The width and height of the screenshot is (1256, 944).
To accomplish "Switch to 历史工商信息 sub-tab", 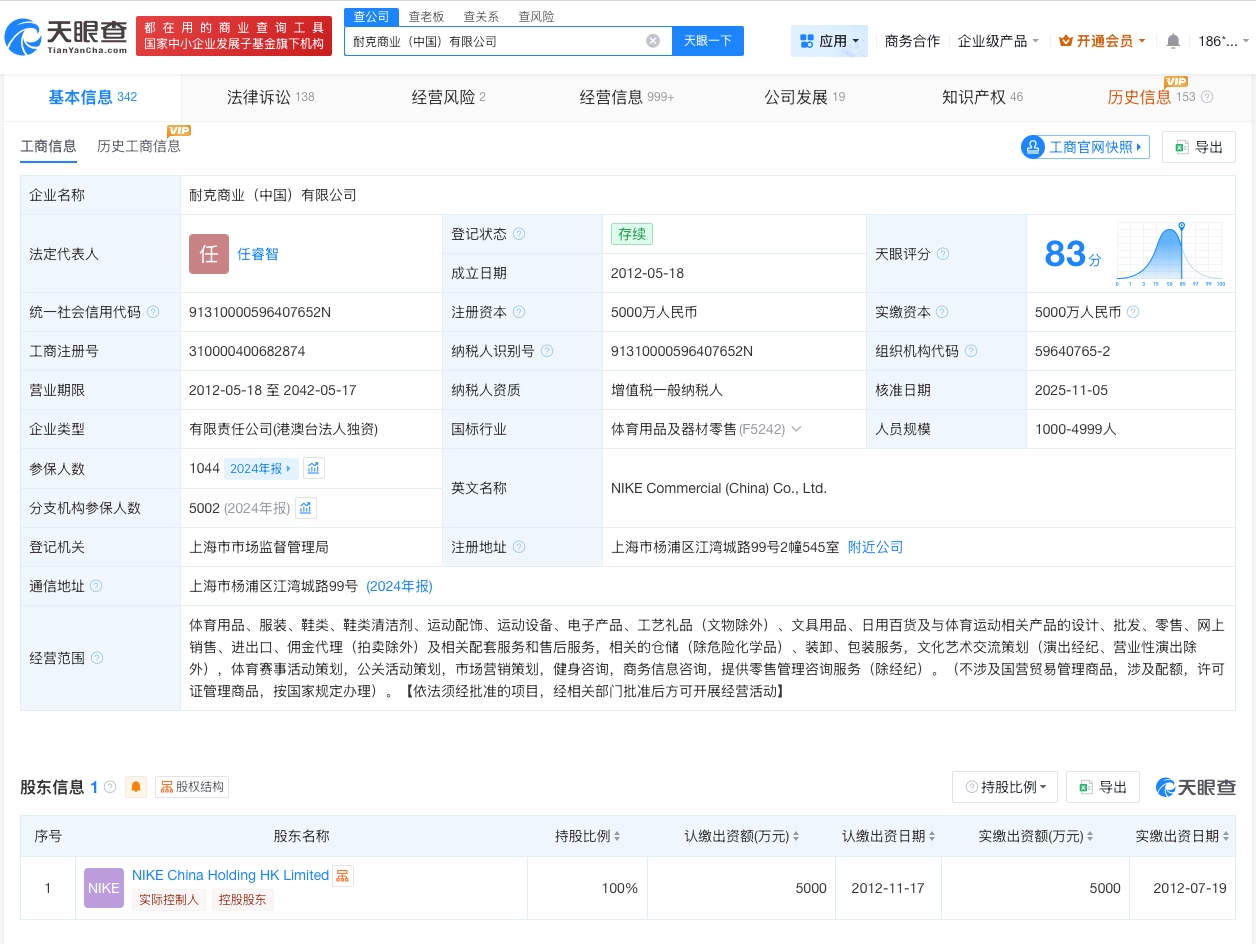I will coord(139,146).
